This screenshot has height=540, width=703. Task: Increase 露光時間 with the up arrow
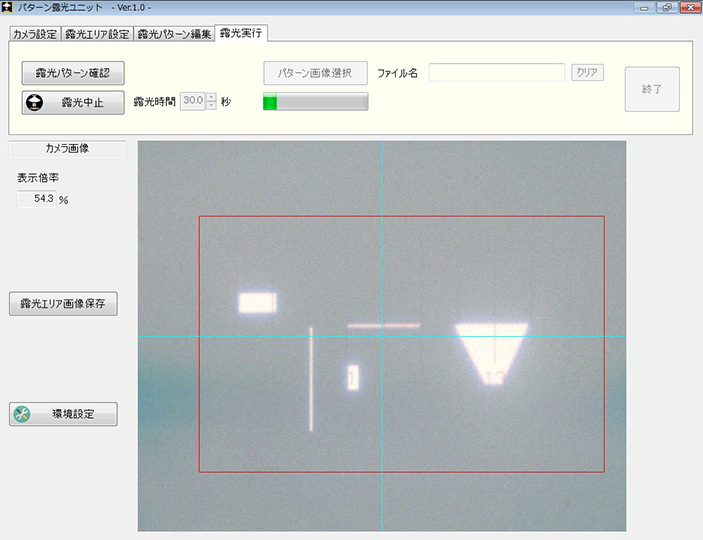point(211,97)
